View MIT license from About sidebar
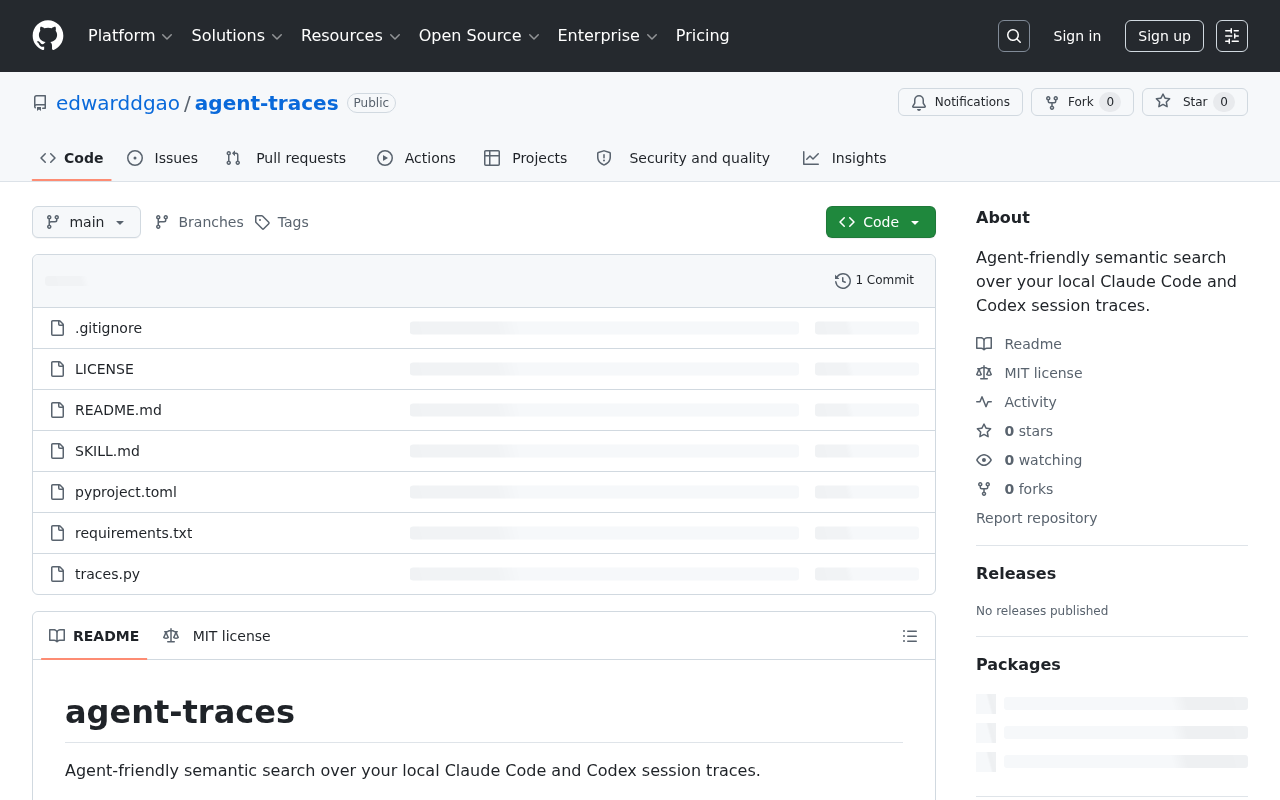1280x800 pixels. (1029, 373)
